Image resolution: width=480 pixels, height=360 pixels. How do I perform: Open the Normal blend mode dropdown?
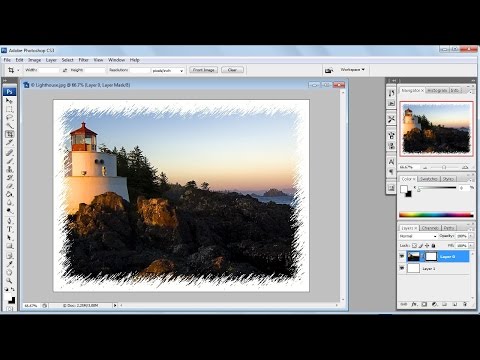click(418, 236)
